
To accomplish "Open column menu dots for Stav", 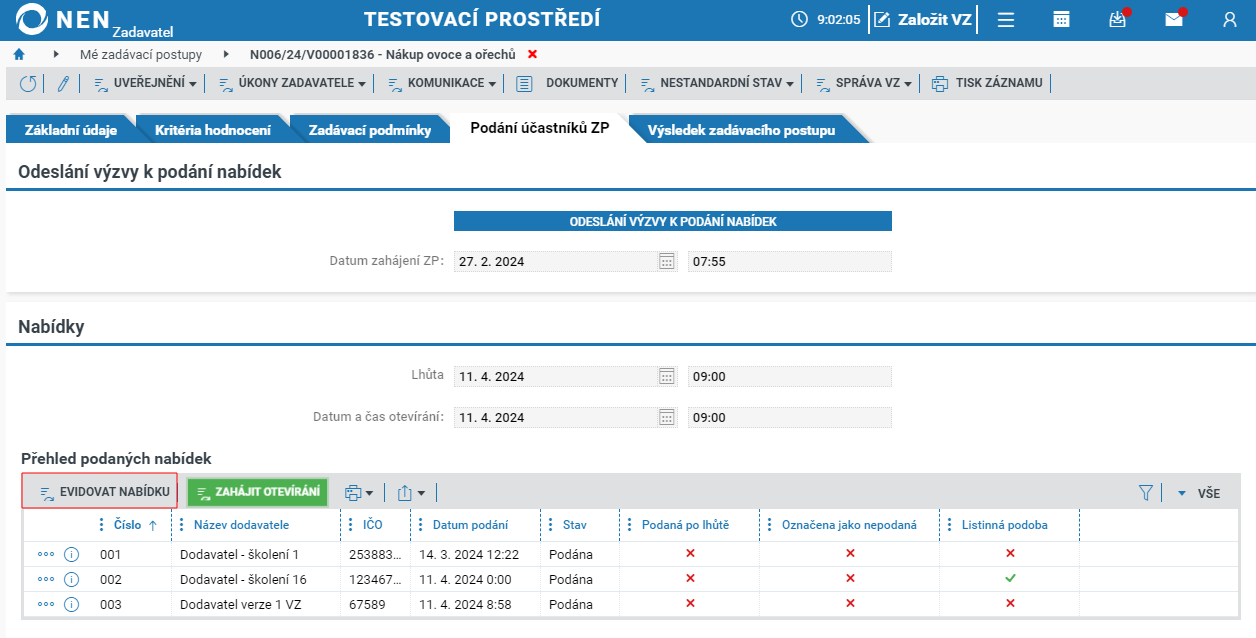I will [x=550, y=525].
